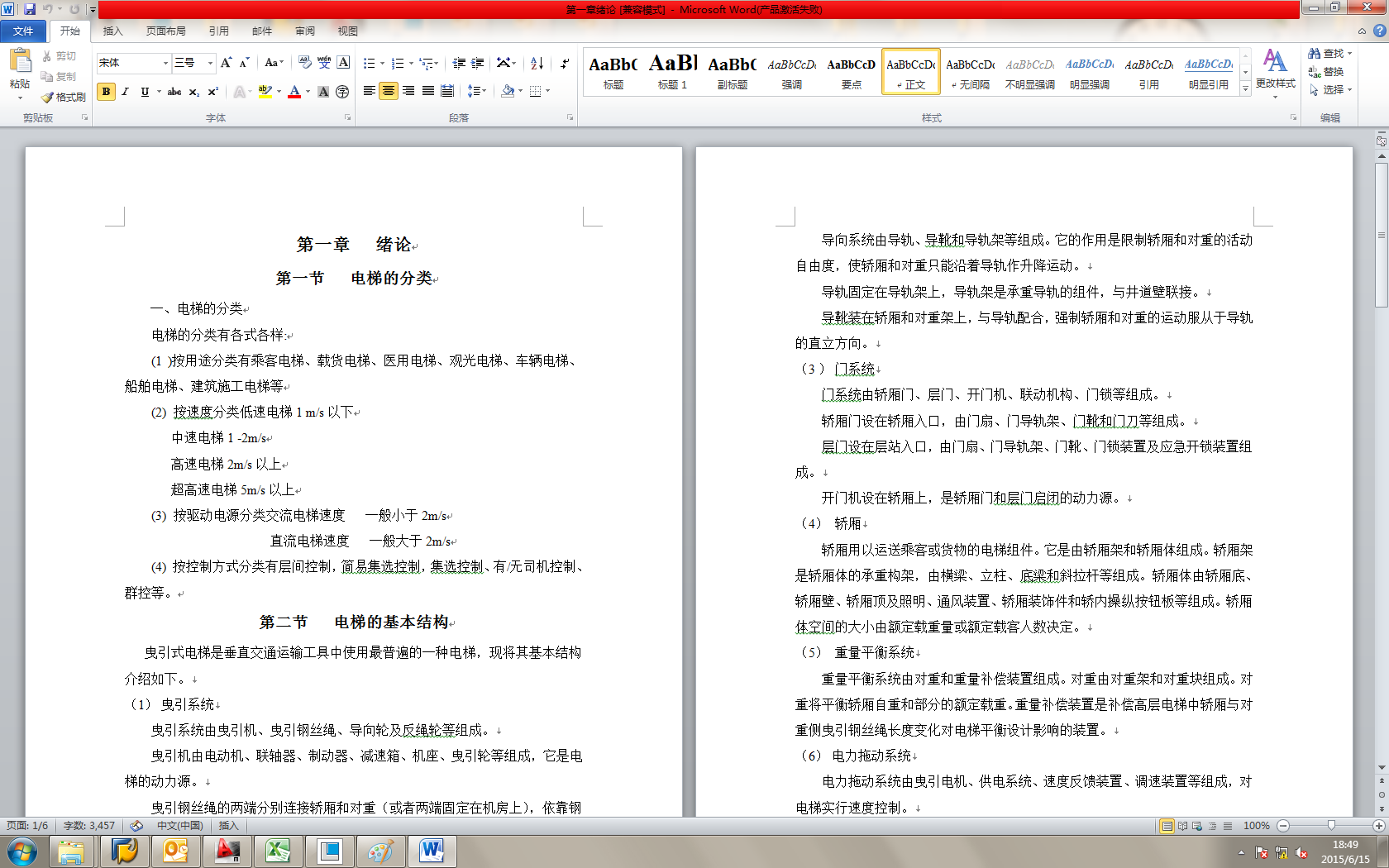The width and height of the screenshot is (1389, 868).
Task: Switch to Draft view in status bar
Action: (x=1228, y=826)
